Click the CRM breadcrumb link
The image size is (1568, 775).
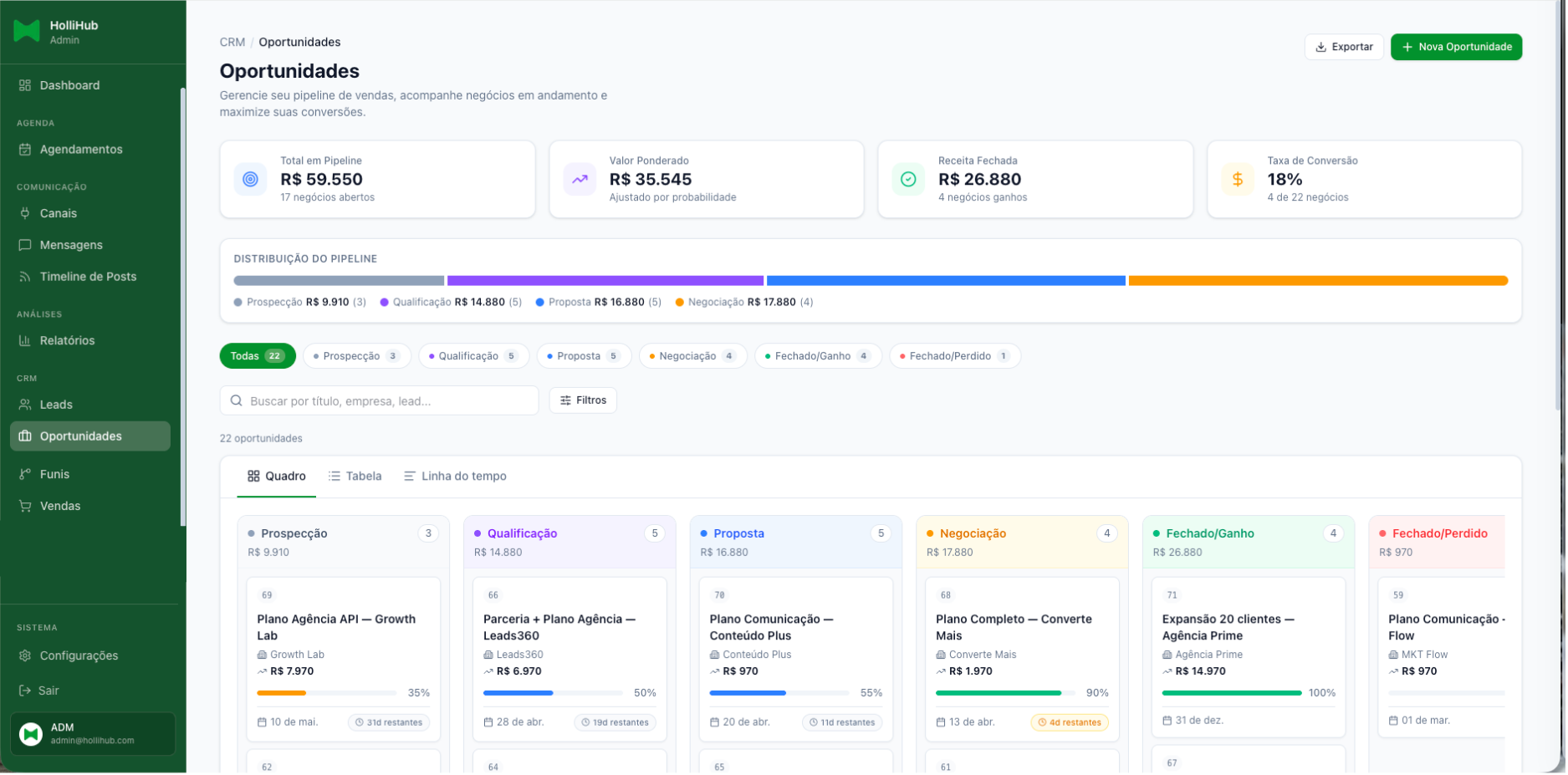tap(232, 42)
